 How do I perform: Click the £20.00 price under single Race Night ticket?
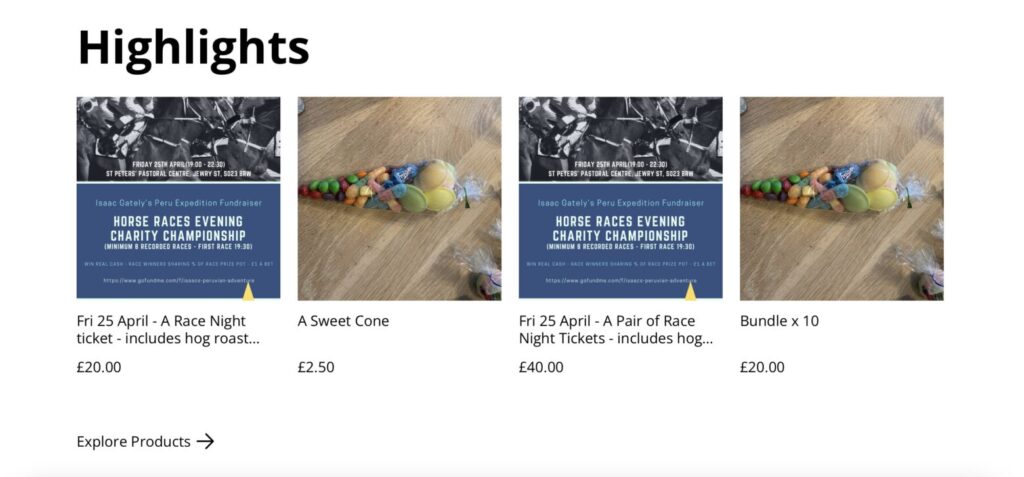click(x=99, y=367)
